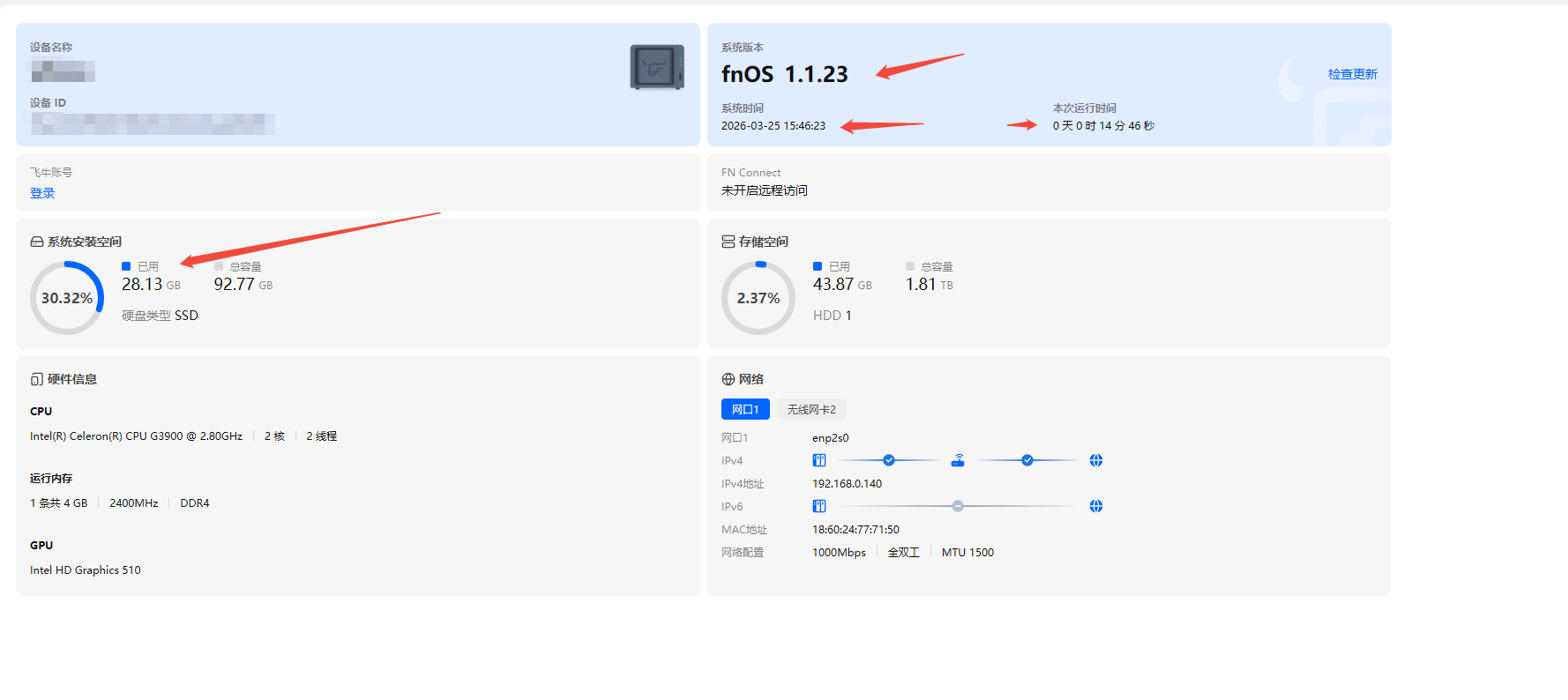Screen dimensions: 1568x700
Task: Click the 1000Mbps link speed
Action: (x=839, y=553)
